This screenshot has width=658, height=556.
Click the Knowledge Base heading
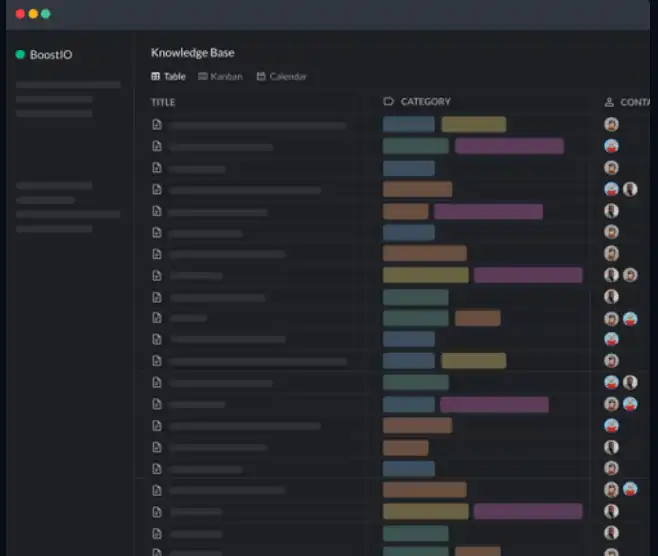[193, 53]
